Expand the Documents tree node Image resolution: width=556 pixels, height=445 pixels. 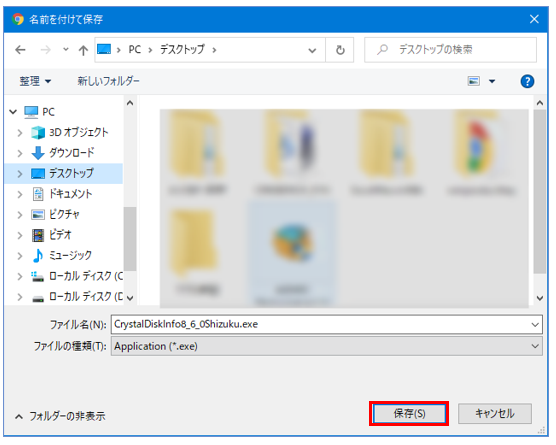click(20, 194)
